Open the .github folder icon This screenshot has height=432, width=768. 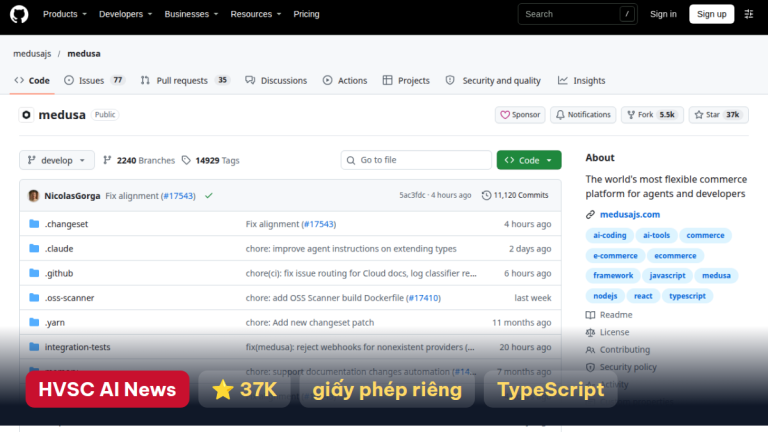(x=34, y=273)
